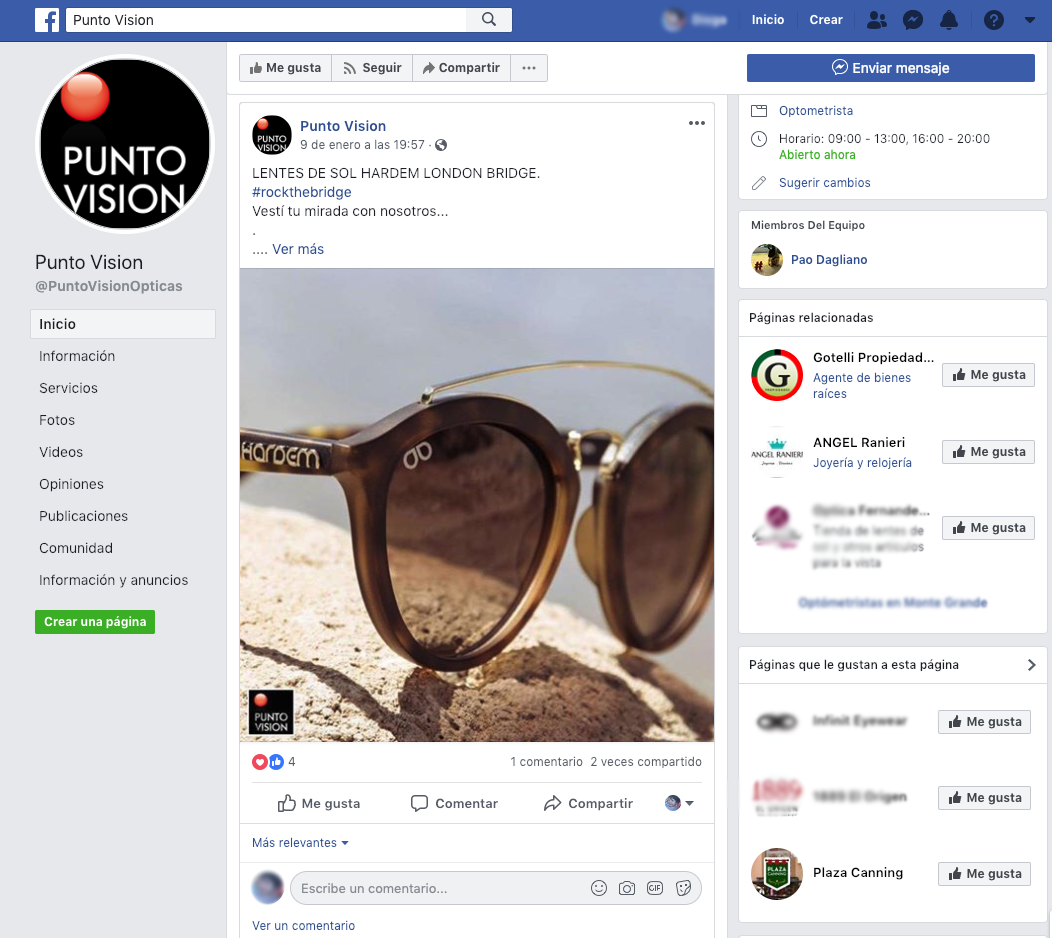Viewport: 1052px width, 938px height.
Task: Open the Videos sidebar tab
Action: (61, 452)
